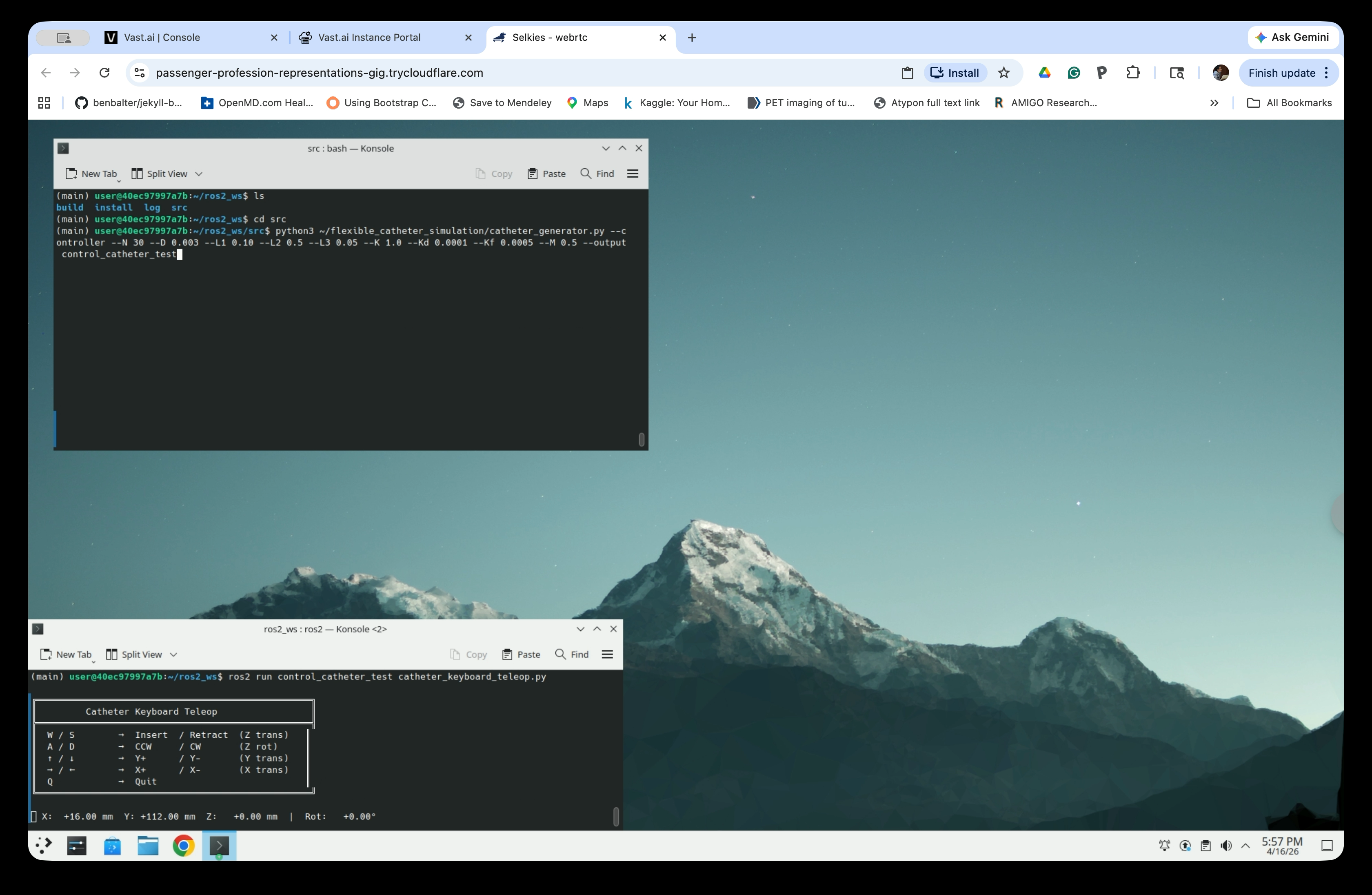Image resolution: width=1372 pixels, height=895 pixels.
Task: Install the Selkies web app
Action: (955, 73)
